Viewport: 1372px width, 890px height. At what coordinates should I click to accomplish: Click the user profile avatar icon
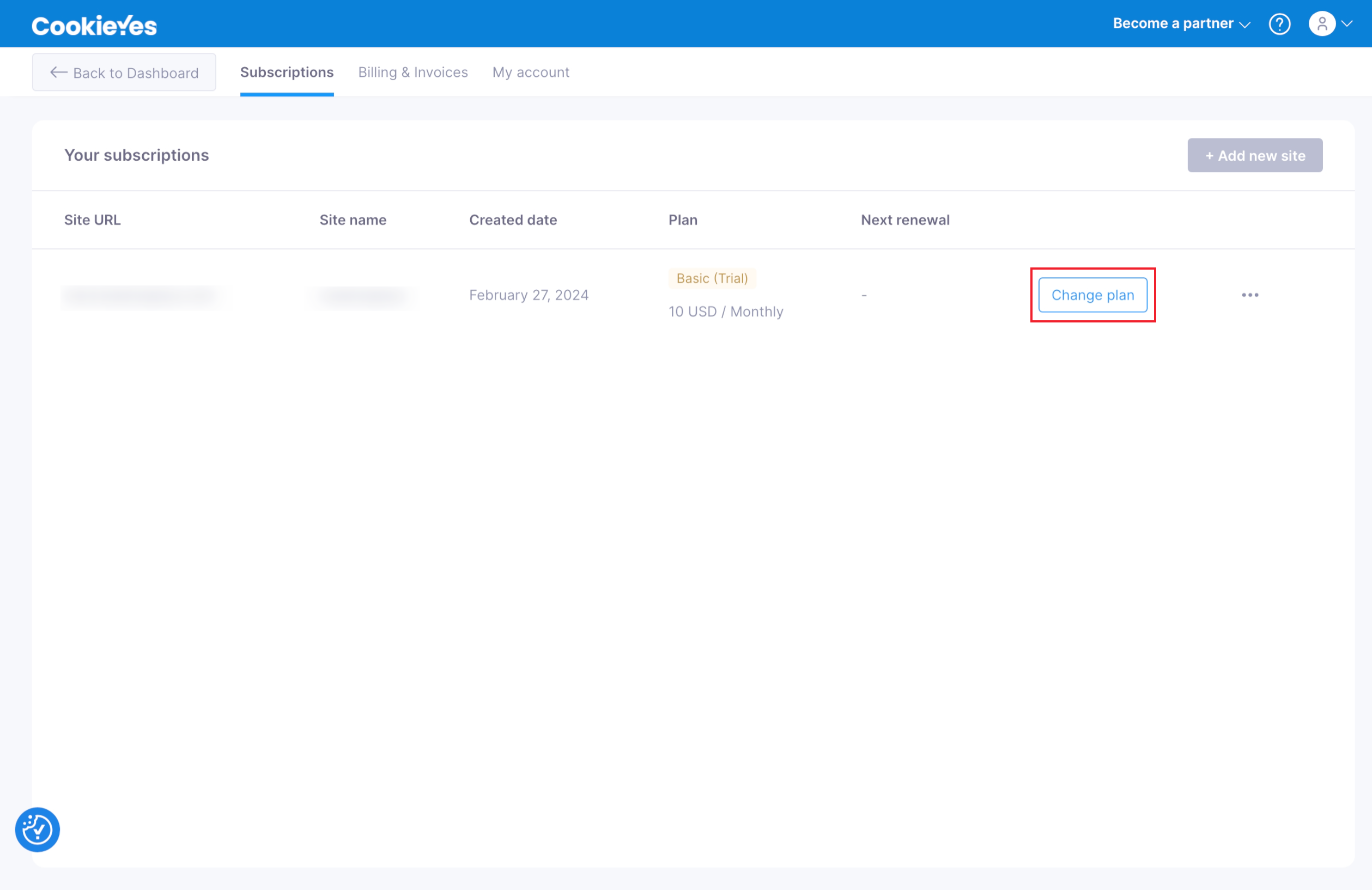coord(1322,23)
